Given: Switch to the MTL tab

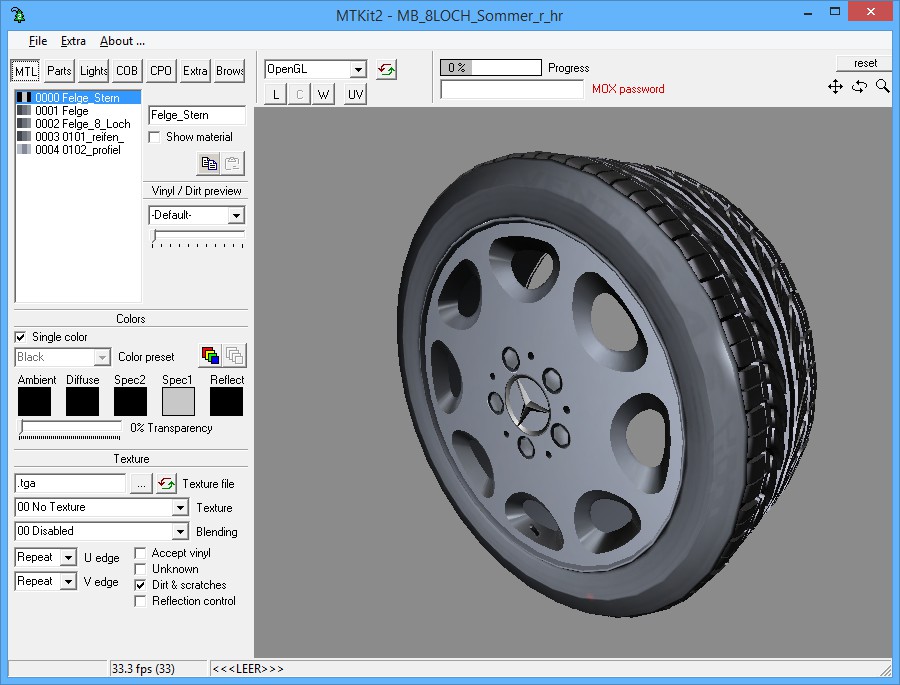Looking at the screenshot, I should 25,71.
